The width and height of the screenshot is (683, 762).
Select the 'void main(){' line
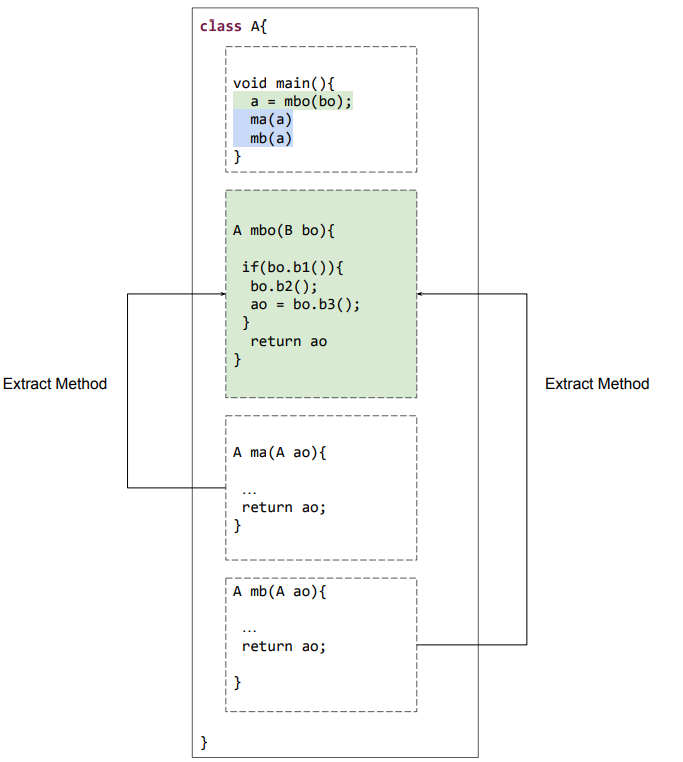(x=284, y=83)
